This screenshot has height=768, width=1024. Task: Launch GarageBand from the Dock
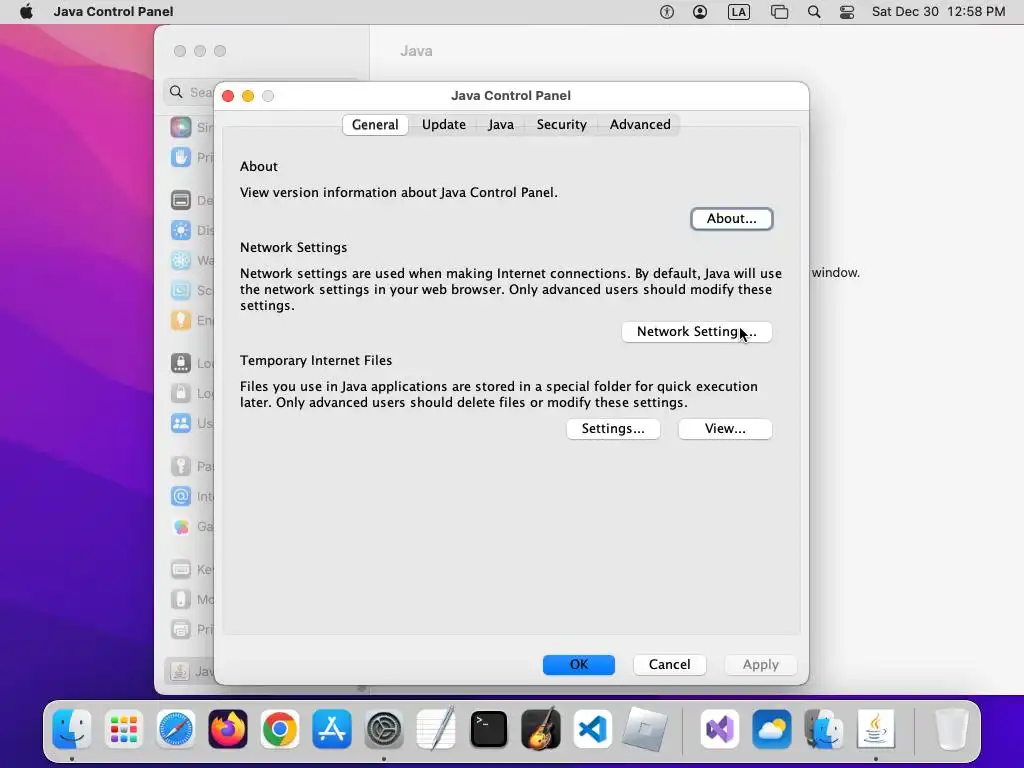[x=541, y=729]
